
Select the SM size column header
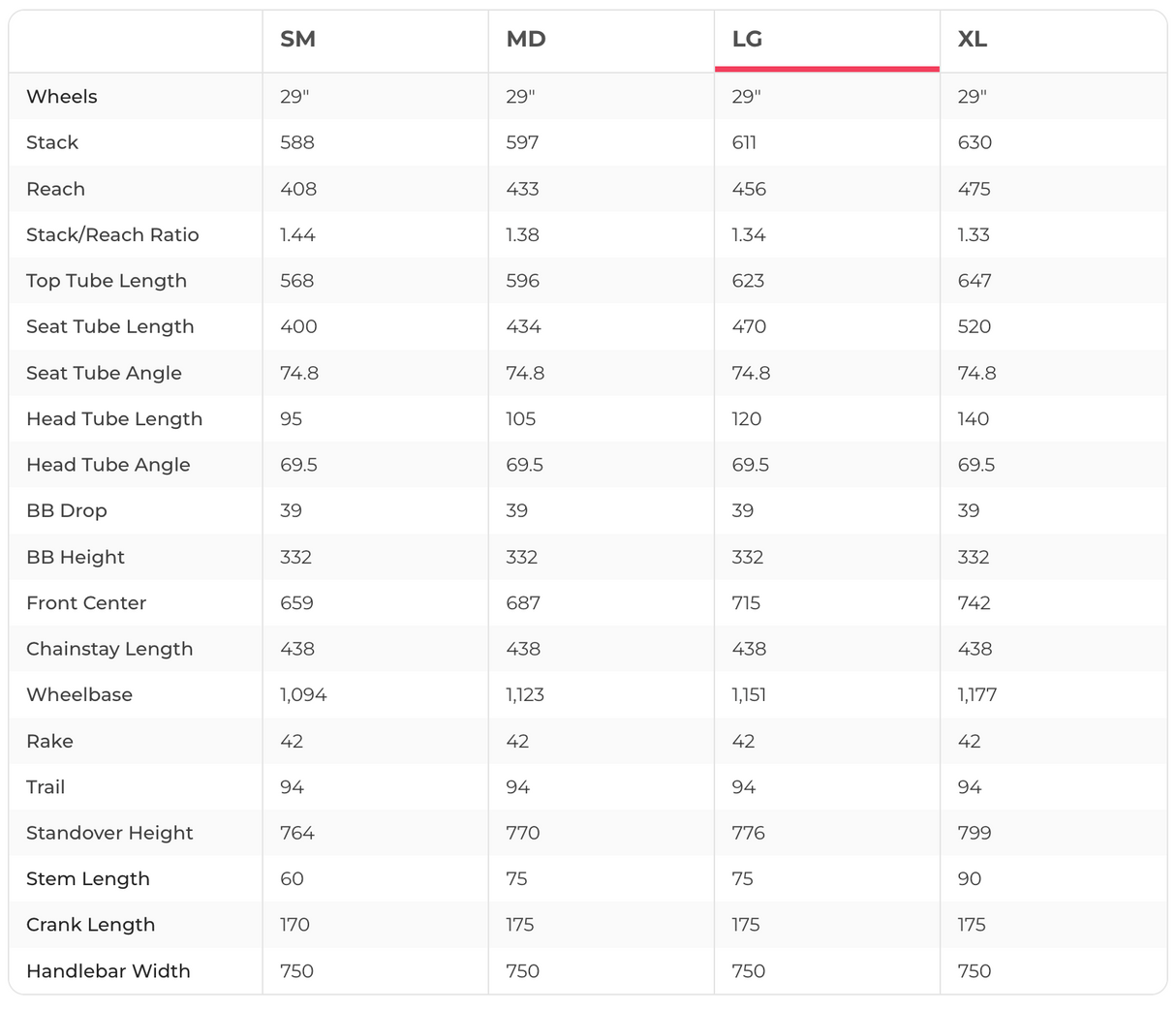[298, 40]
